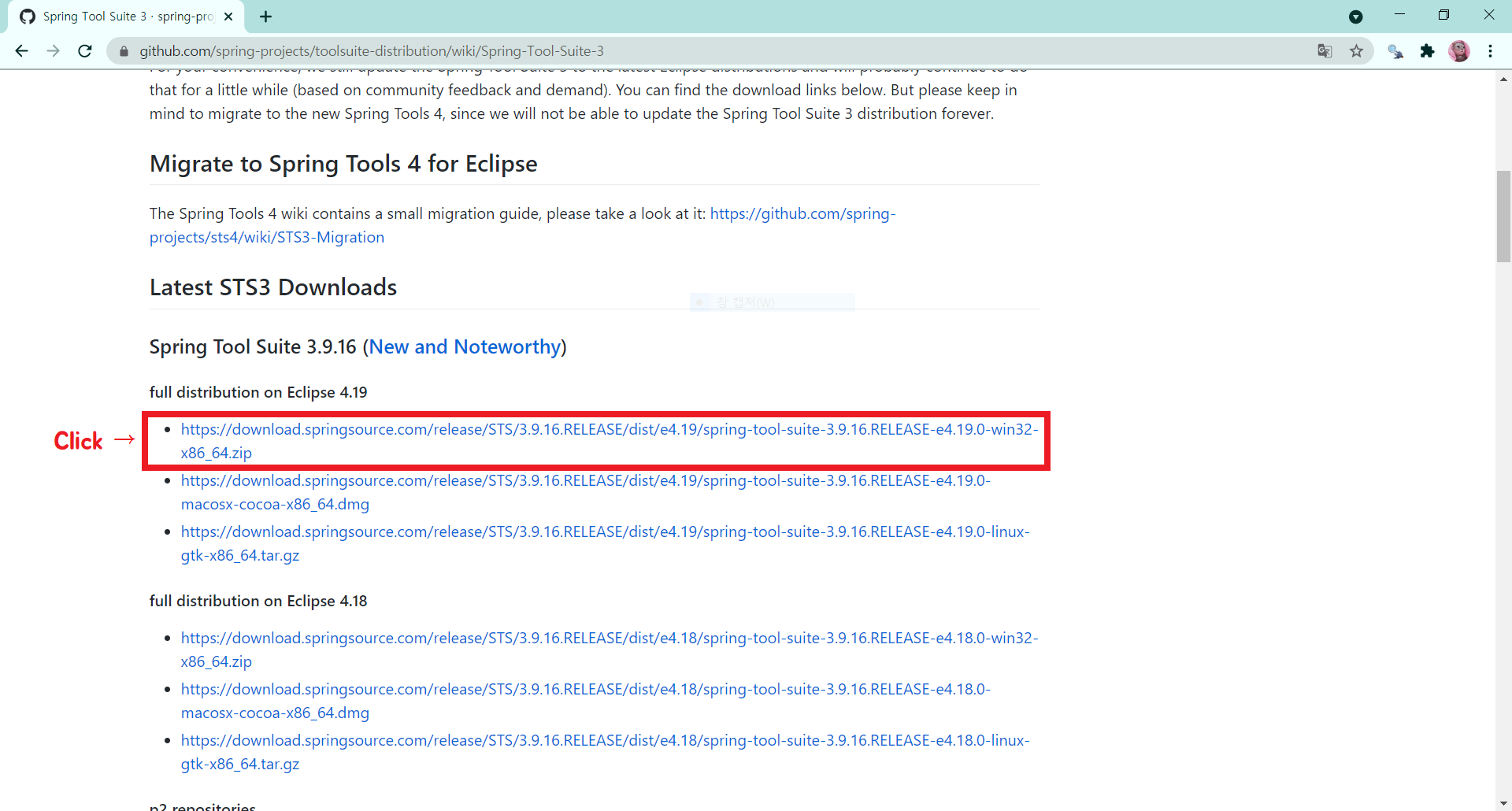The image size is (1512, 811).
Task: Download the e4.18 win32 zip link
Action: tap(610, 650)
